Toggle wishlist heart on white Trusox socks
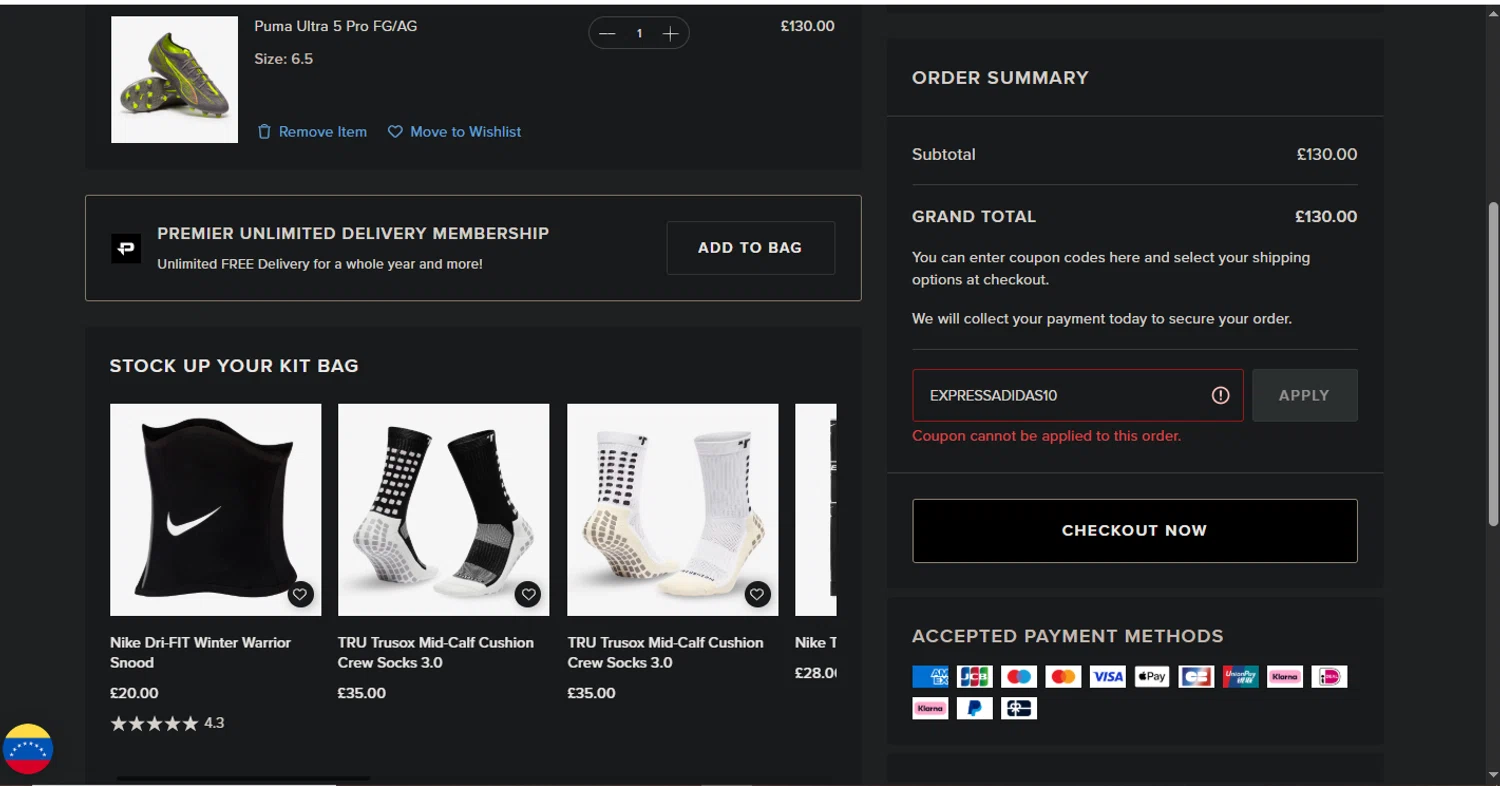 [x=757, y=594]
